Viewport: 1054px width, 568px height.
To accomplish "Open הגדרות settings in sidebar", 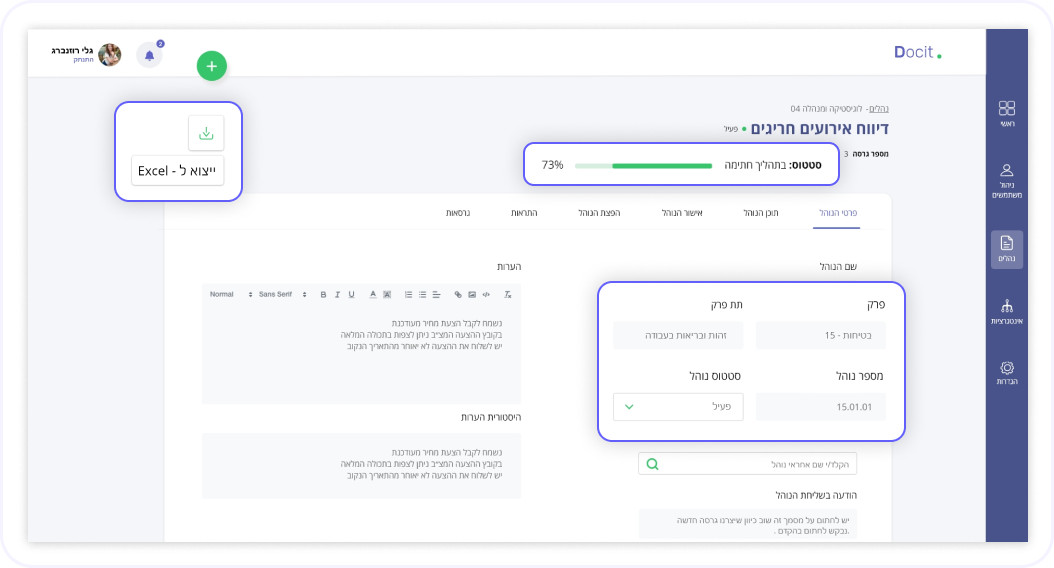I will pos(1006,373).
